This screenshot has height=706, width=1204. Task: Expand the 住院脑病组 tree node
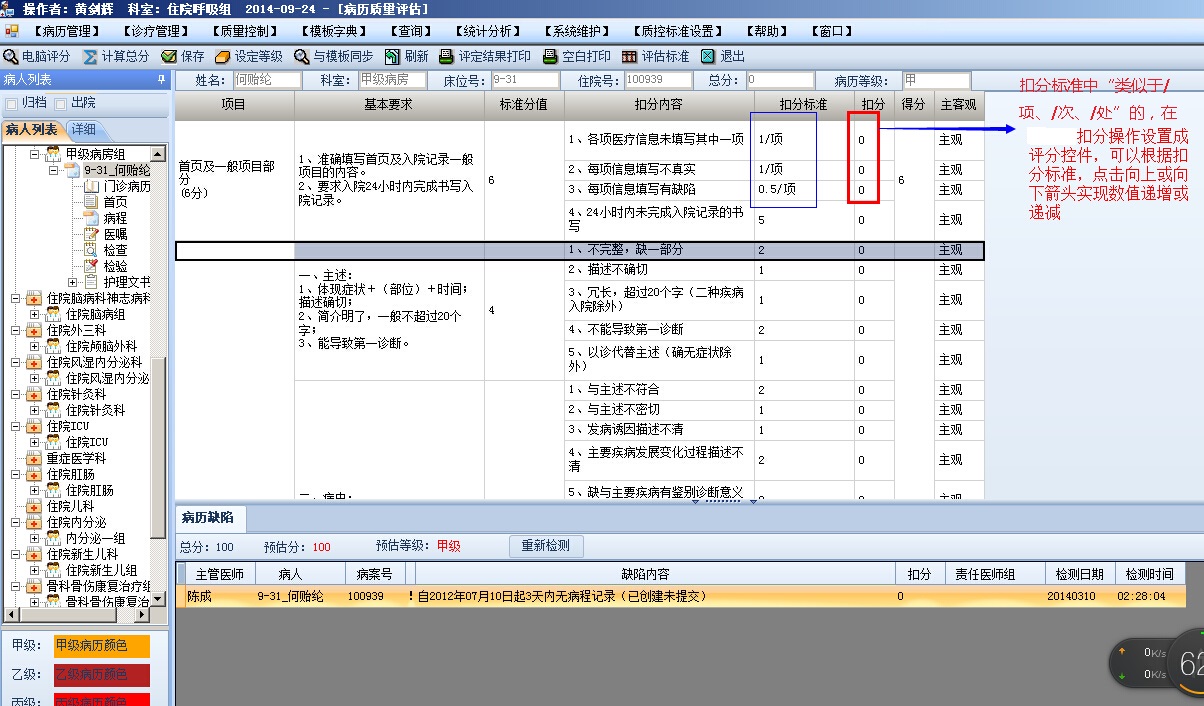click(33, 314)
